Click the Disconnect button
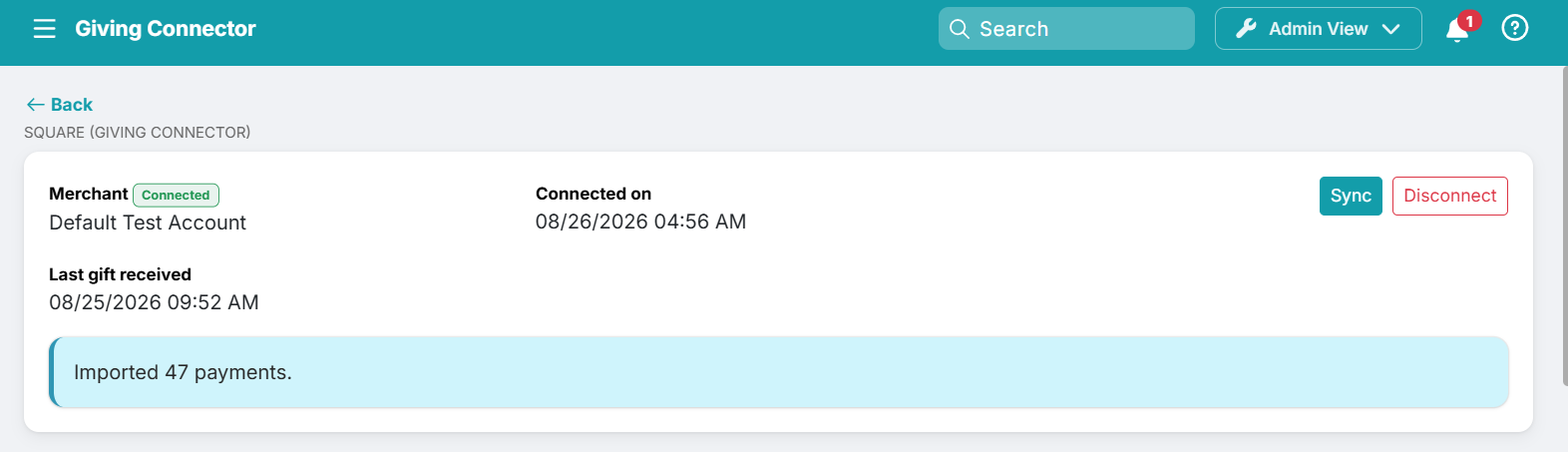The image size is (1568, 452). [x=1449, y=196]
